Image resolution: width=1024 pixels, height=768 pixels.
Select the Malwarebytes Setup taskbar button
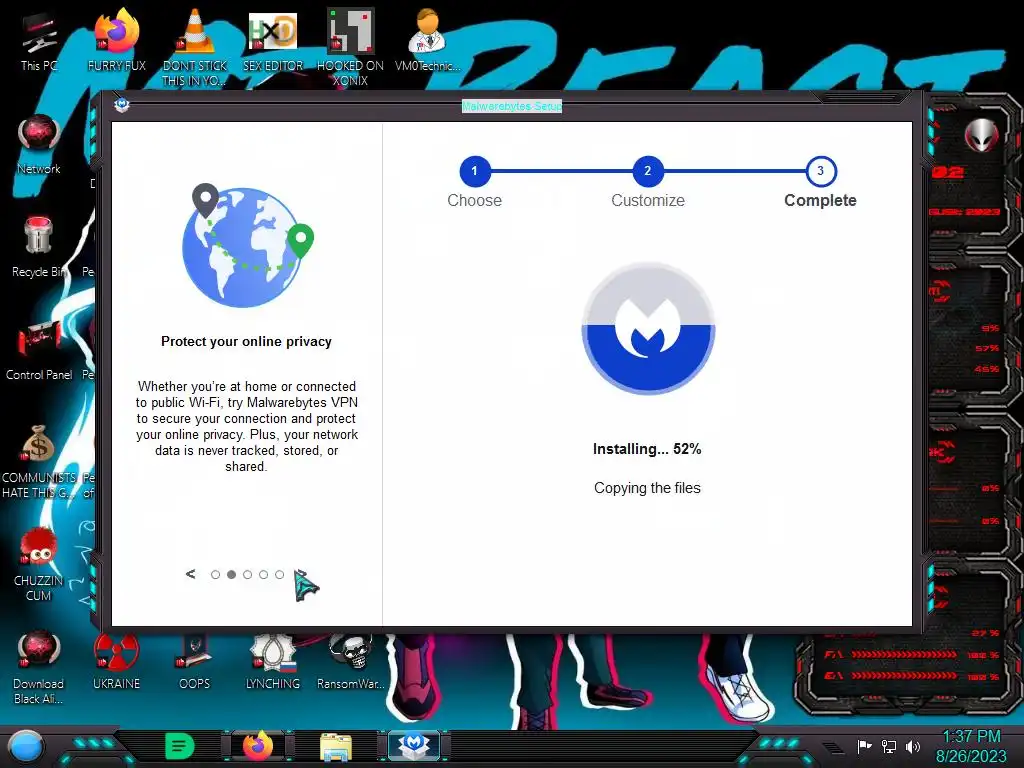point(414,746)
